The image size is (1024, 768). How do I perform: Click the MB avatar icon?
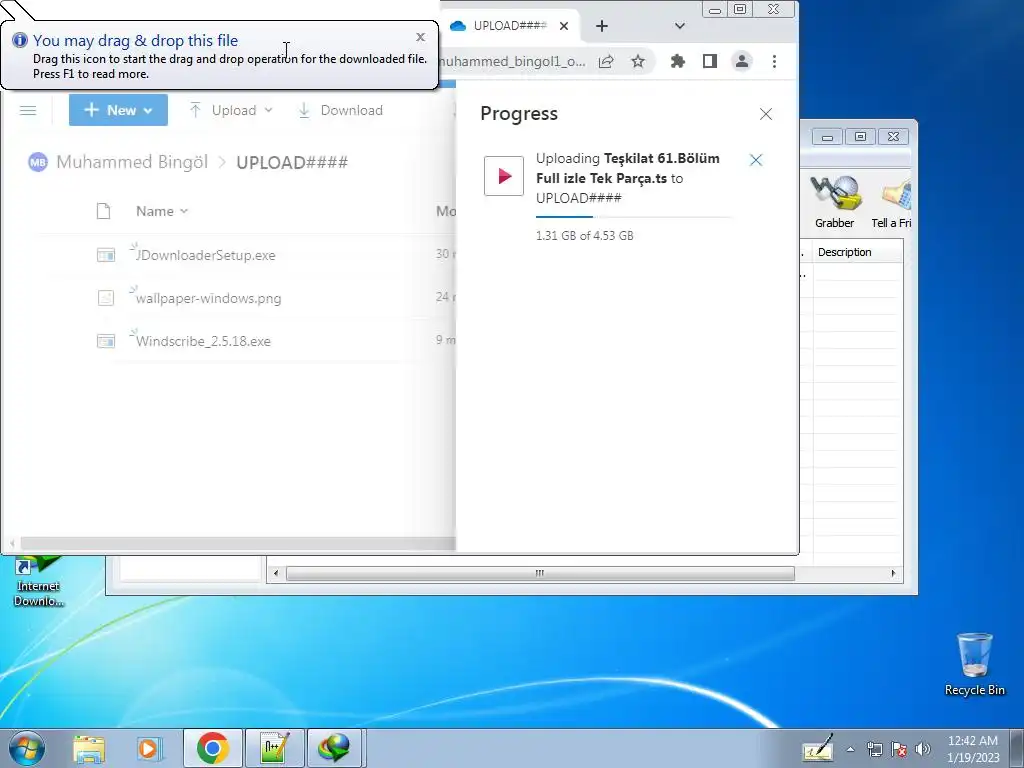(x=38, y=162)
